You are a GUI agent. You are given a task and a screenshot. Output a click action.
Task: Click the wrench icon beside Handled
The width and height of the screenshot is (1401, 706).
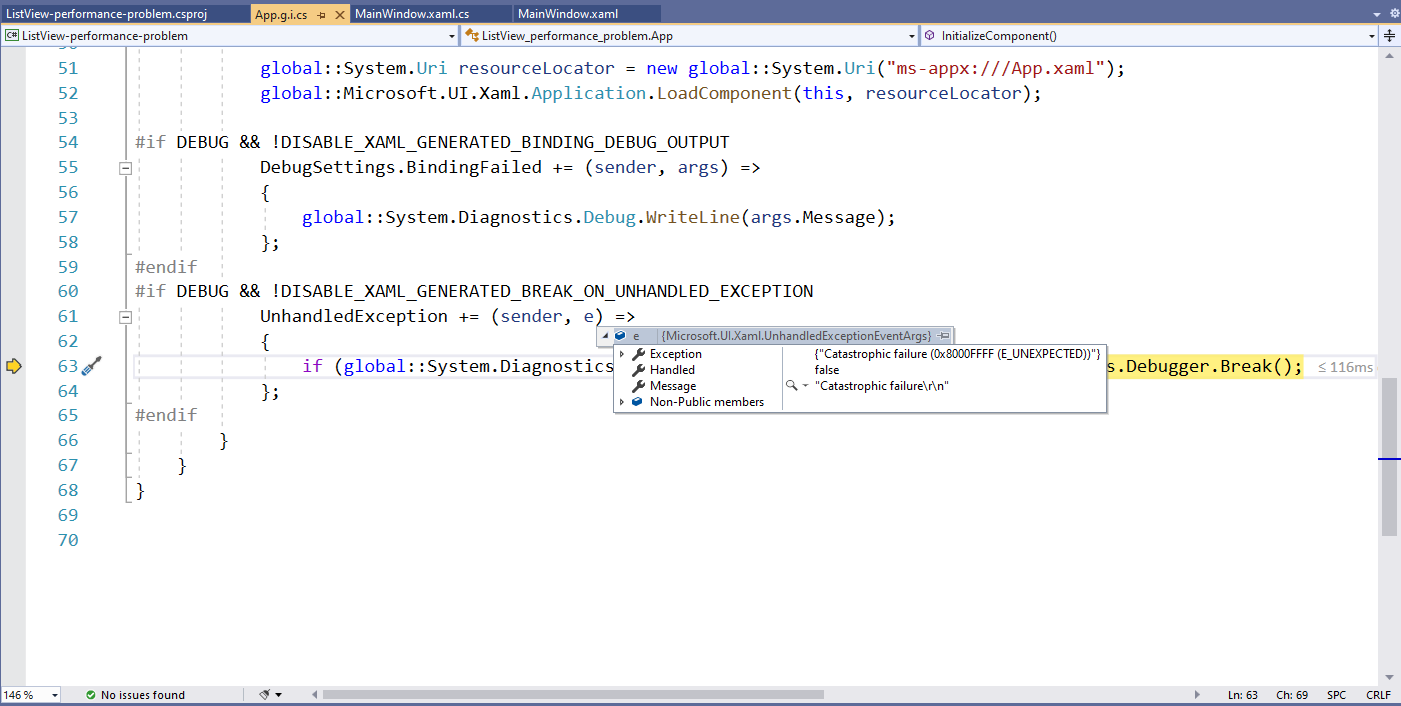(x=639, y=370)
